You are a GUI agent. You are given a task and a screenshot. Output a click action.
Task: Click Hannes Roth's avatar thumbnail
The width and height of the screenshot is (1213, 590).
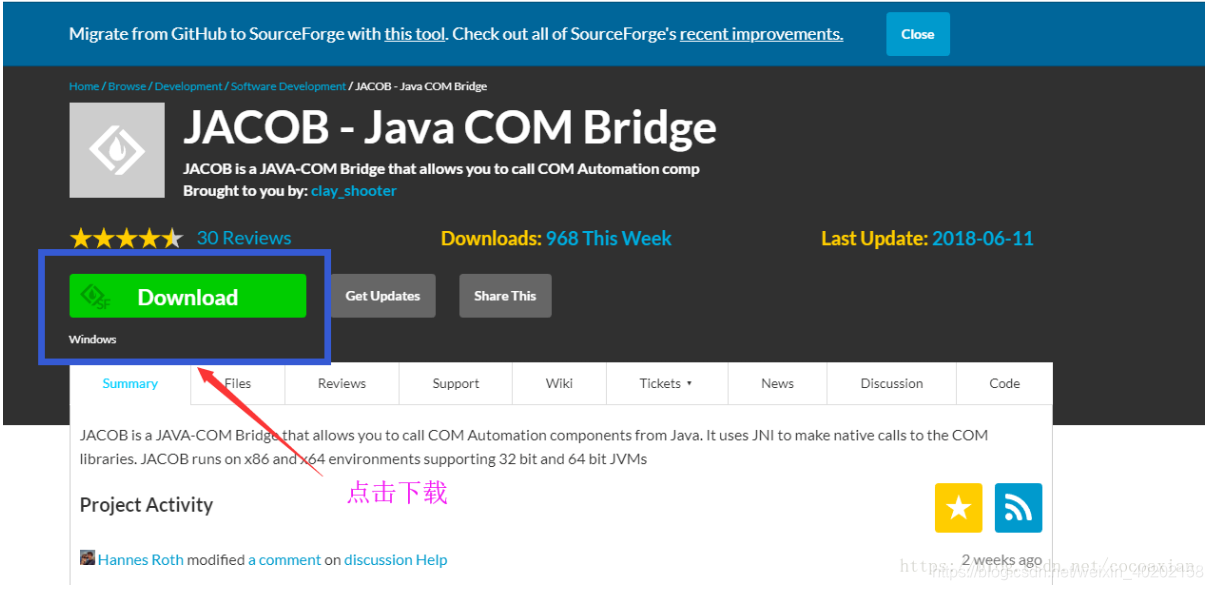point(87,558)
